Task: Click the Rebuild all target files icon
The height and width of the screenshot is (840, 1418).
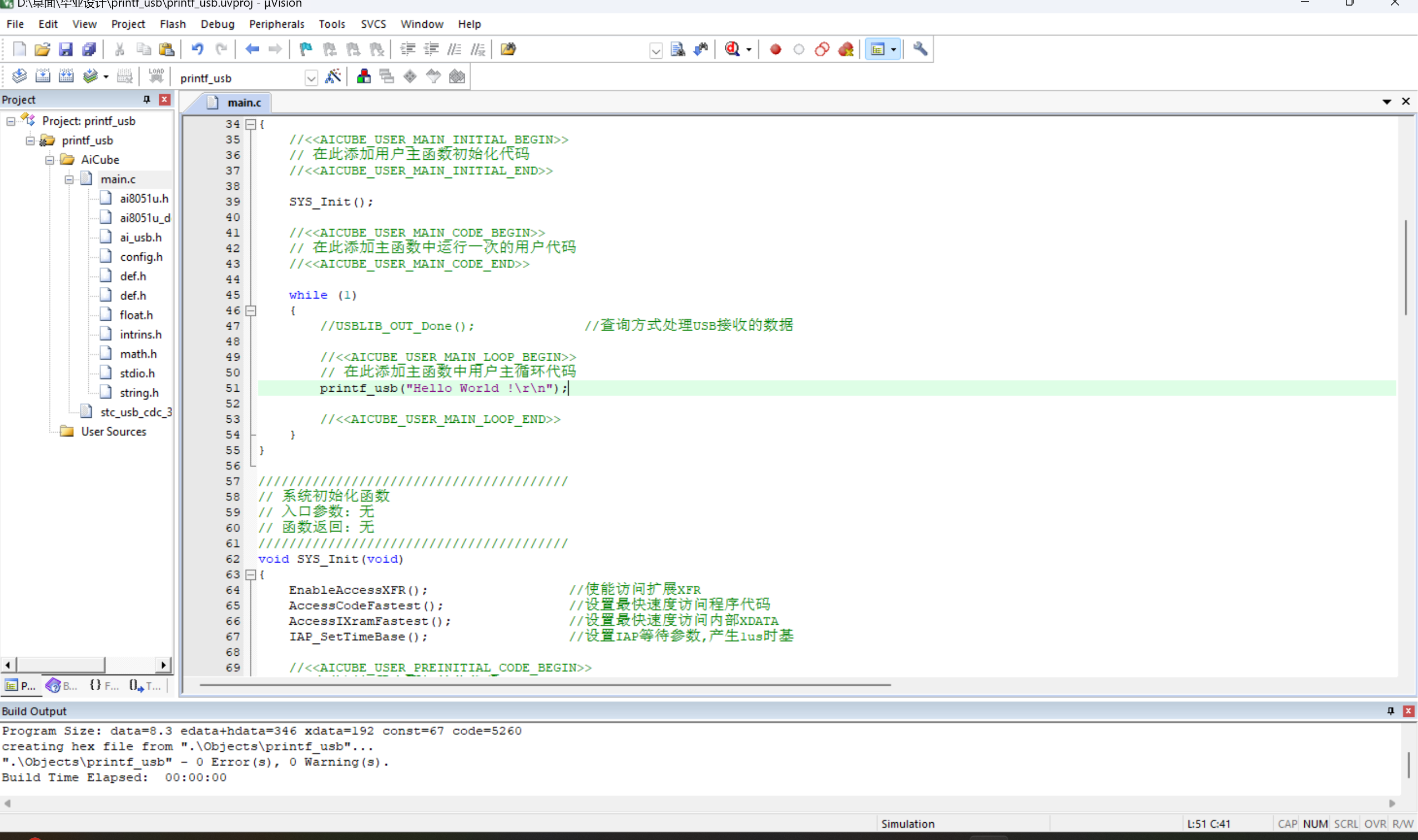Action: coord(66,77)
